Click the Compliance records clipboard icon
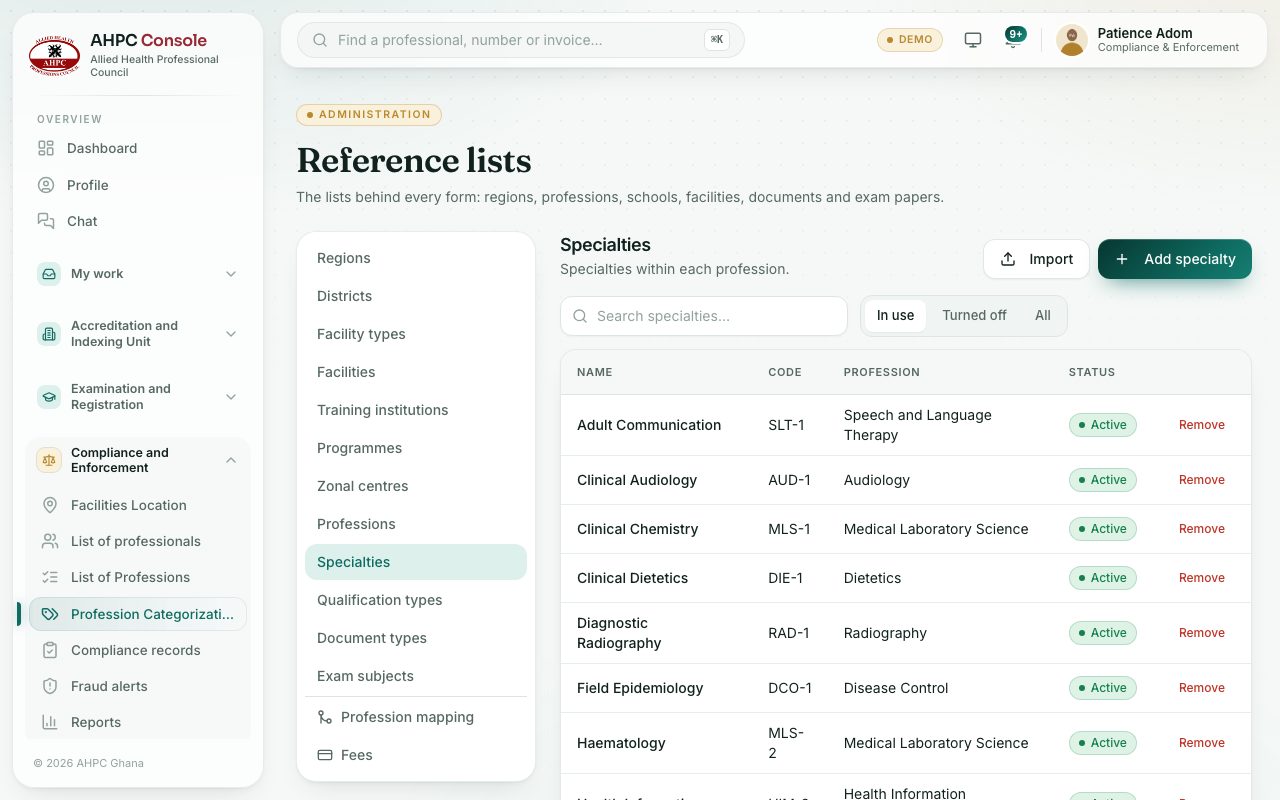Image resolution: width=1280 pixels, height=800 pixels. coord(50,650)
